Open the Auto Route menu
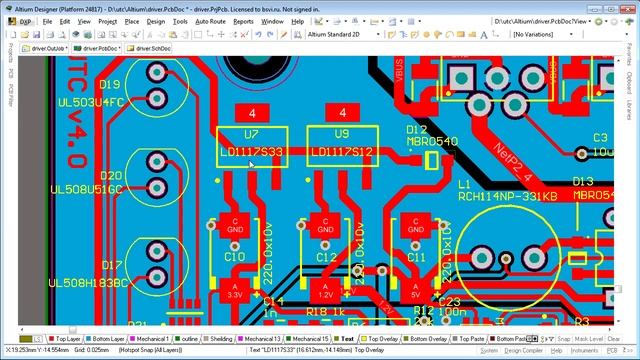This screenshot has height=360, width=640. click(210, 22)
